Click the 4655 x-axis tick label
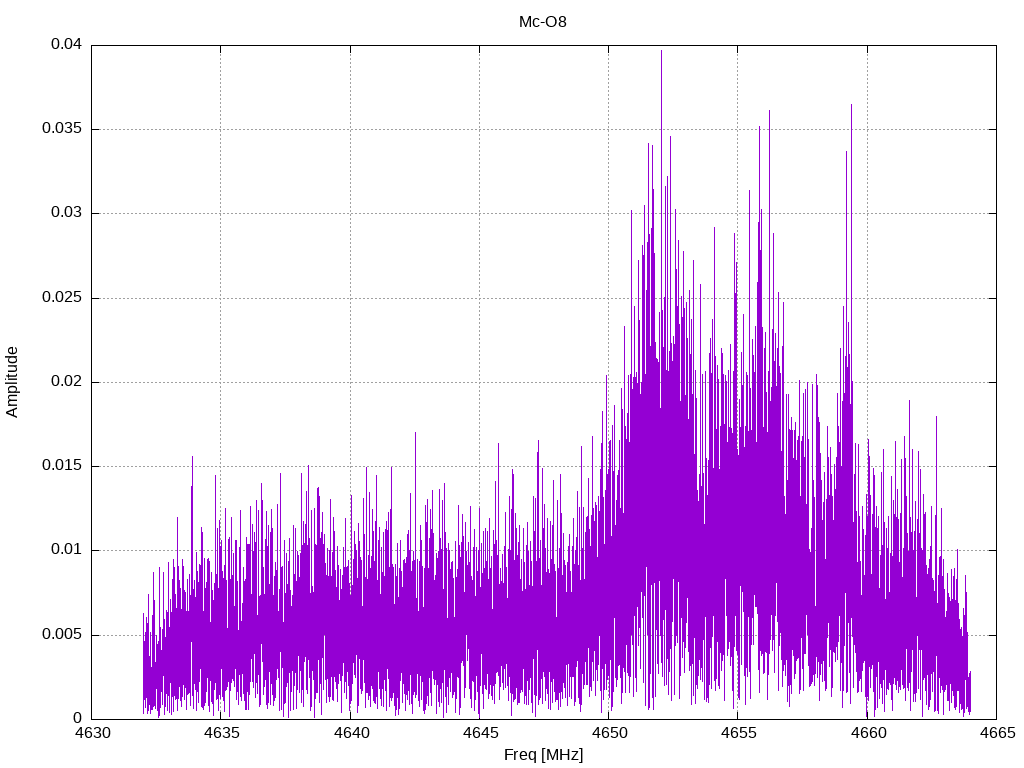This screenshot has width=1024, height=768. 739,733
